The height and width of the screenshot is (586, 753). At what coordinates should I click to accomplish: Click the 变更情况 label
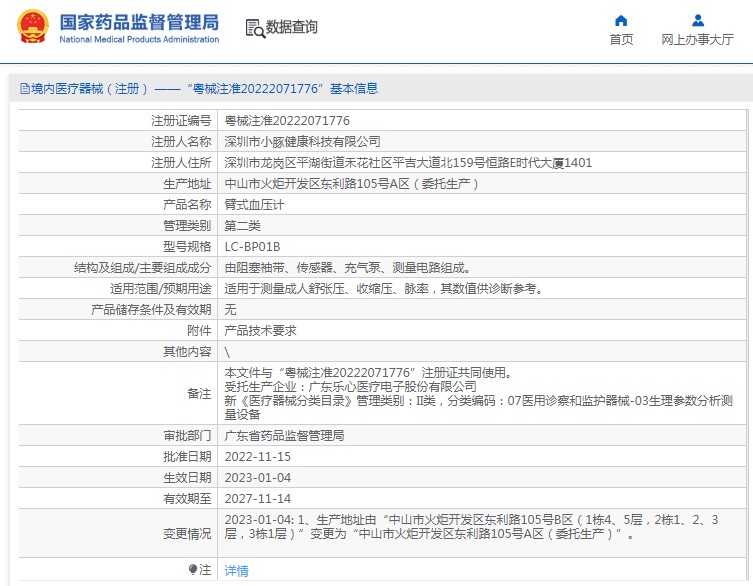pyautogui.click(x=187, y=534)
